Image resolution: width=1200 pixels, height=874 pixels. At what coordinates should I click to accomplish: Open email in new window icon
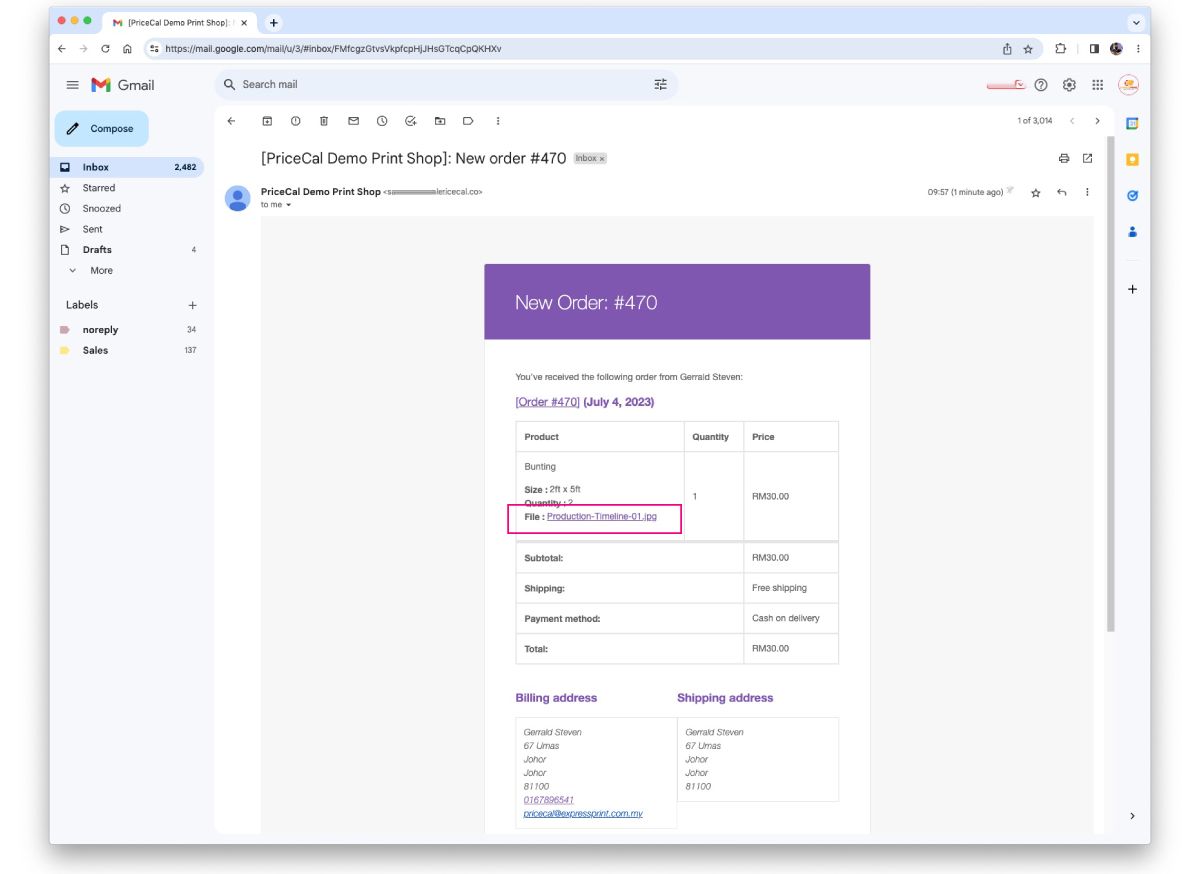pos(1088,158)
